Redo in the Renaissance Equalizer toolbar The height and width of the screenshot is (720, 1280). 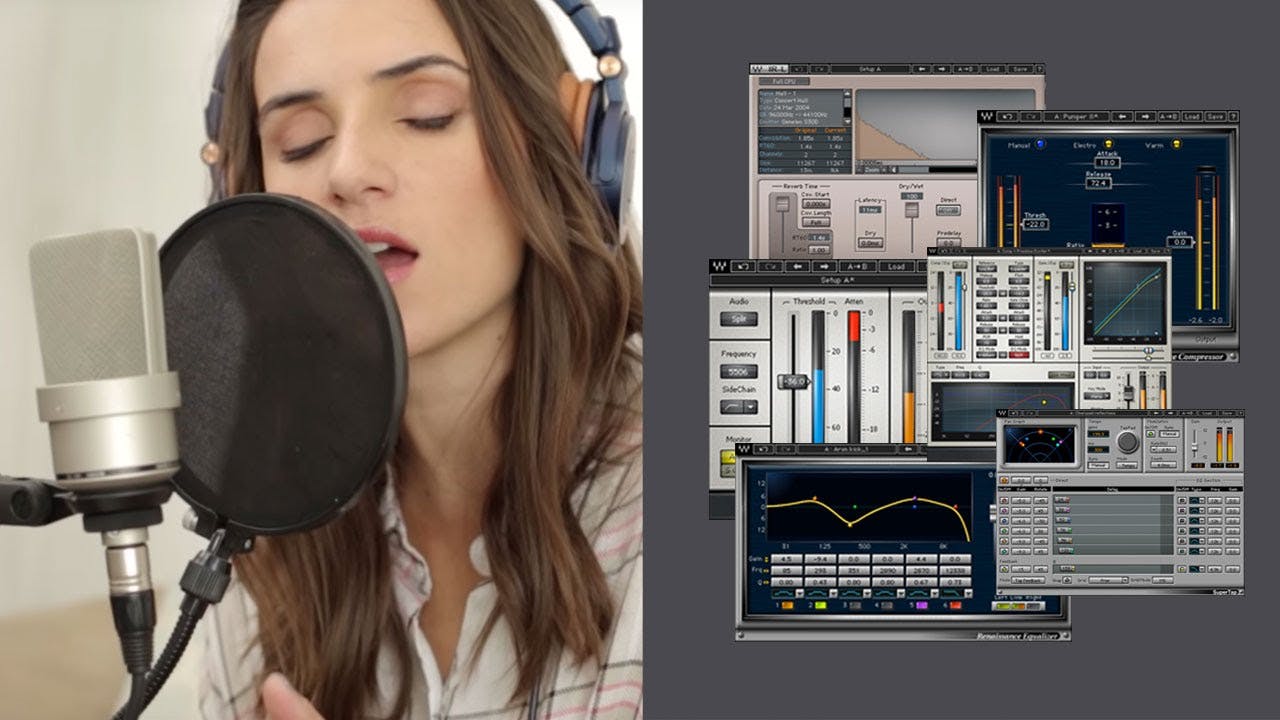(x=785, y=449)
